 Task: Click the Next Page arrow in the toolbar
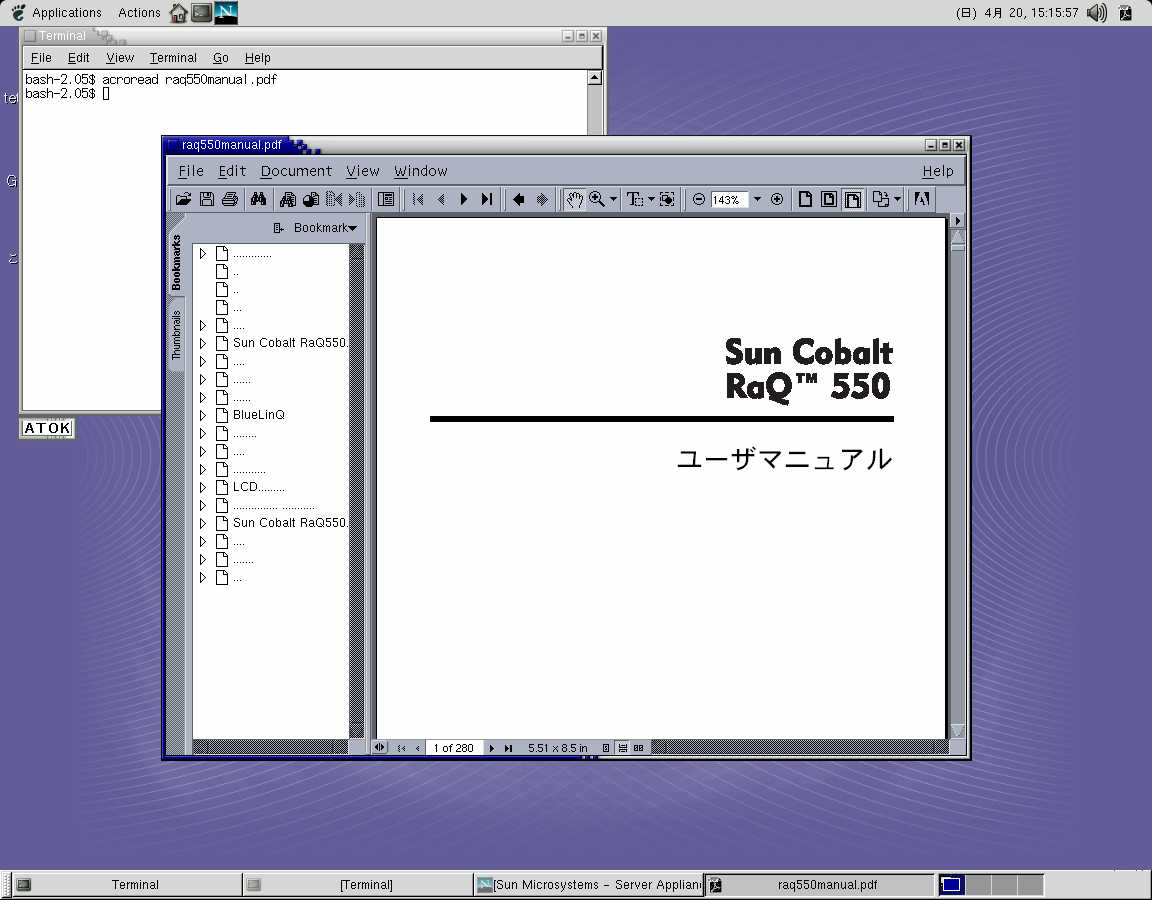point(464,200)
